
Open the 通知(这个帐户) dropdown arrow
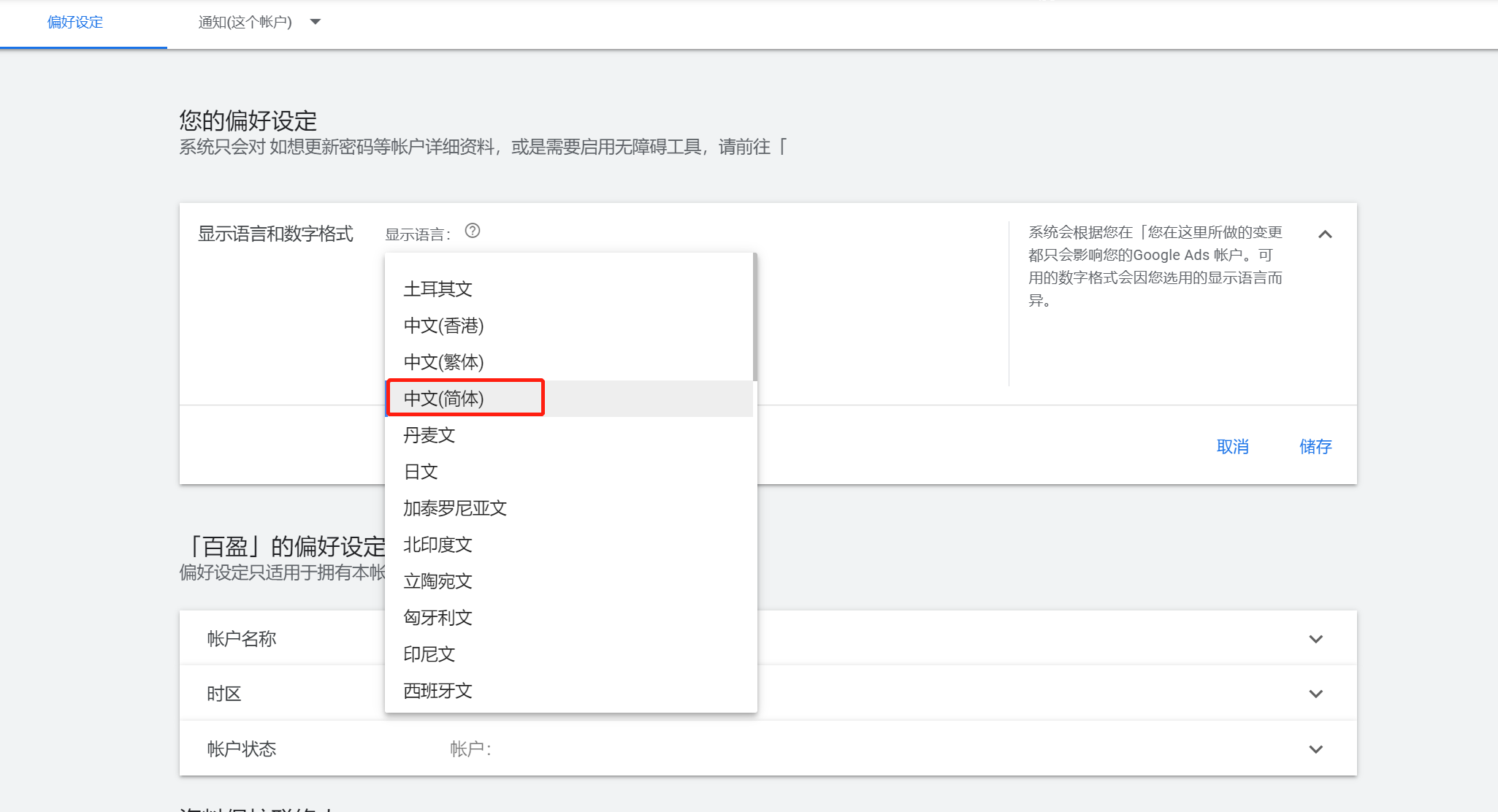click(315, 22)
